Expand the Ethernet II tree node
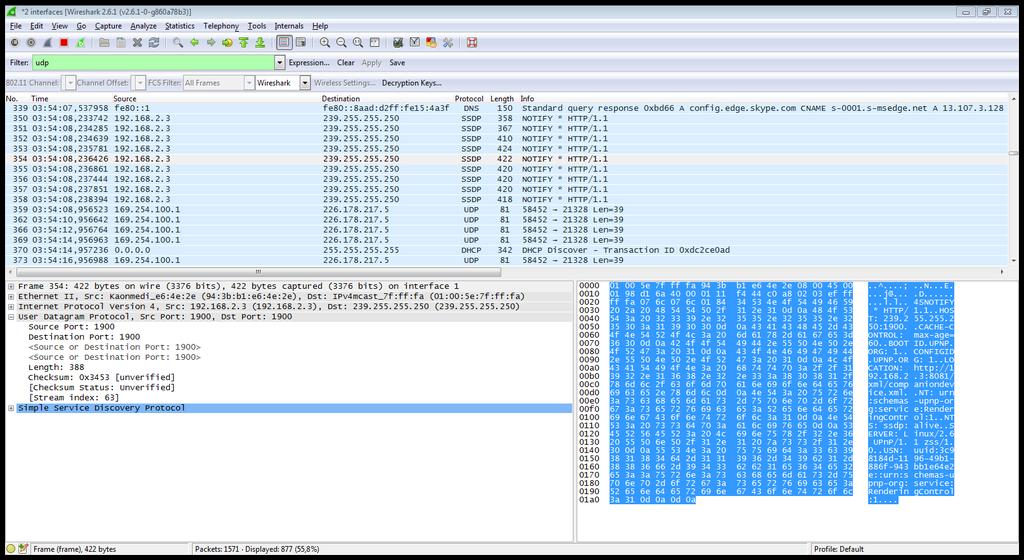This screenshot has width=1024, height=560. click(11, 296)
